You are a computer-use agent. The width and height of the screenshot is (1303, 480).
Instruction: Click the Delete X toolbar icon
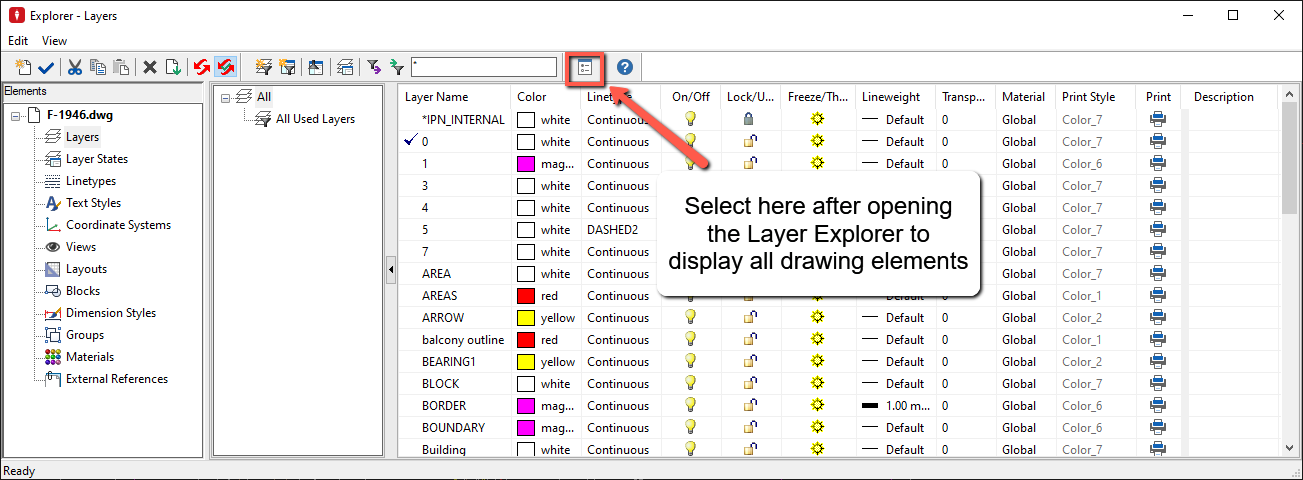tap(149, 67)
